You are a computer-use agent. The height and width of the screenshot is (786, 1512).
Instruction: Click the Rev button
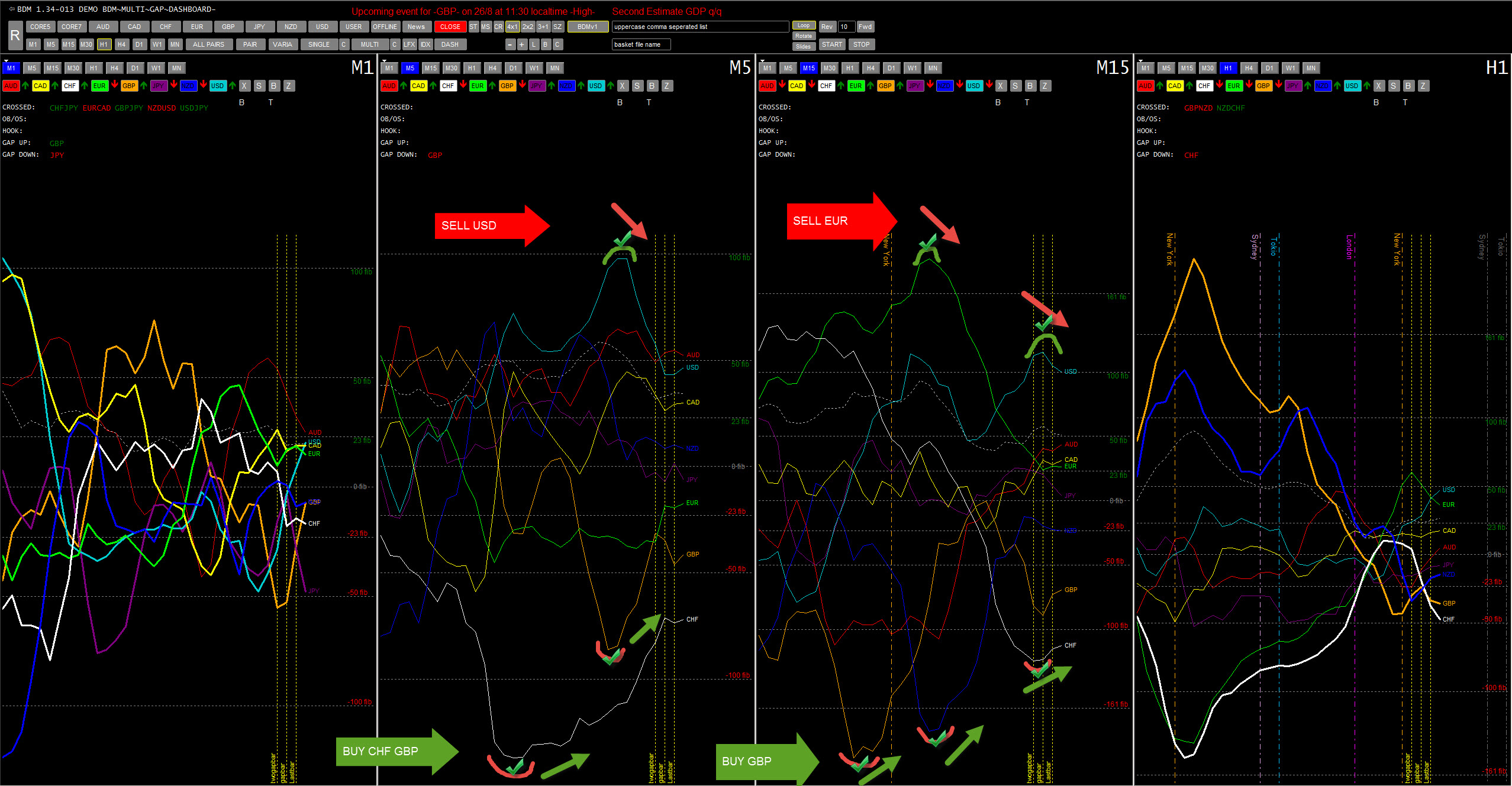[827, 27]
